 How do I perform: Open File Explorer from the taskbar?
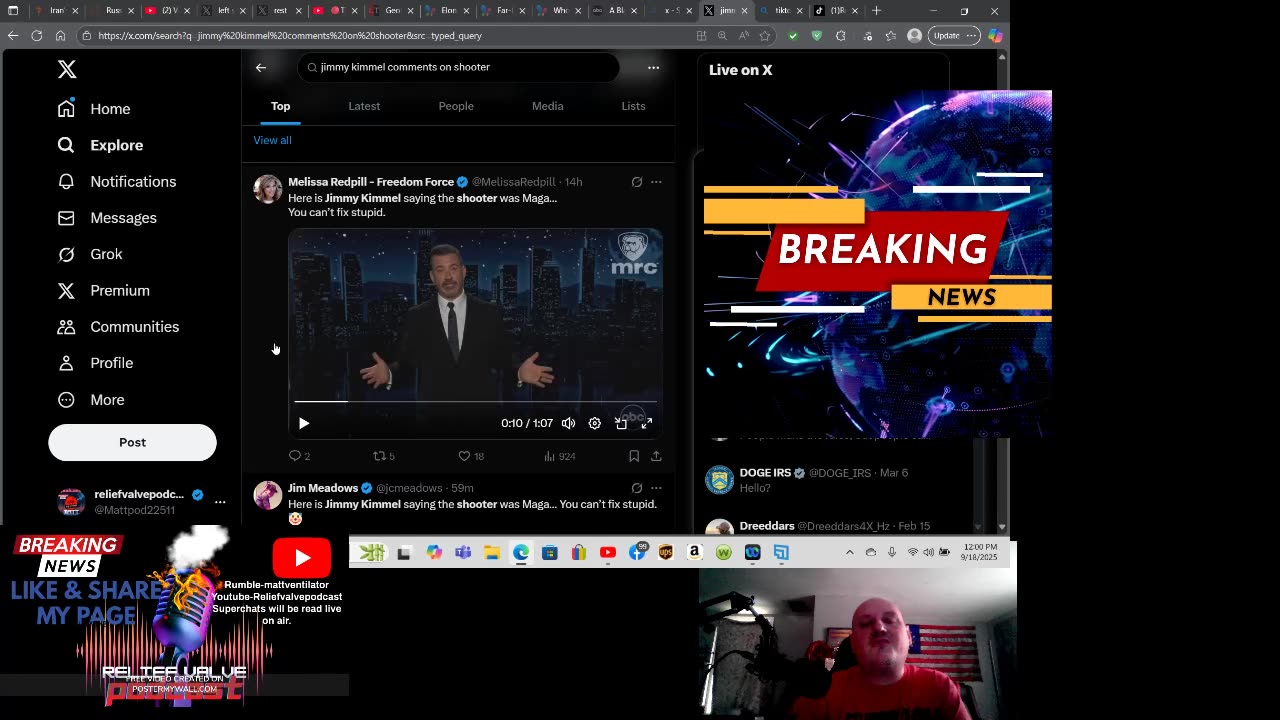pyautogui.click(x=492, y=553)
